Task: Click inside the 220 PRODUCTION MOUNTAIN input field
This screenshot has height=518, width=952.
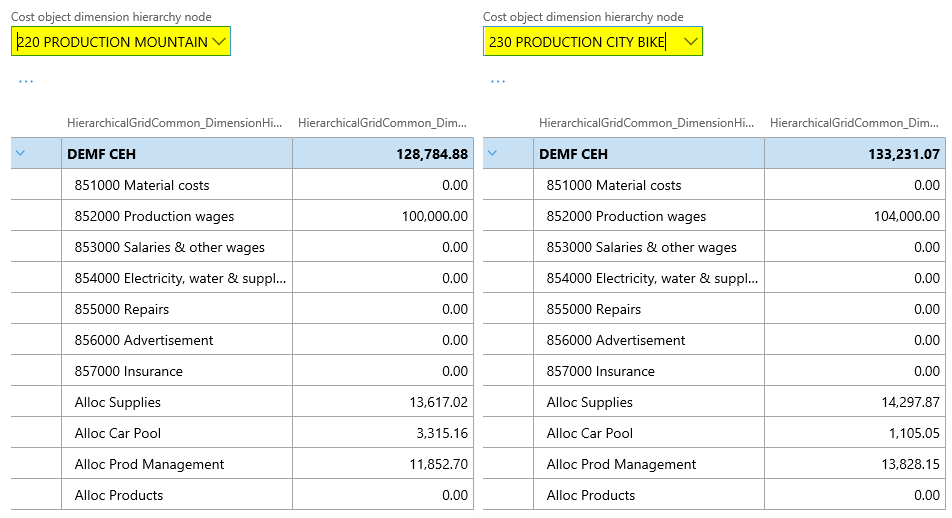Action: (112, 42)
